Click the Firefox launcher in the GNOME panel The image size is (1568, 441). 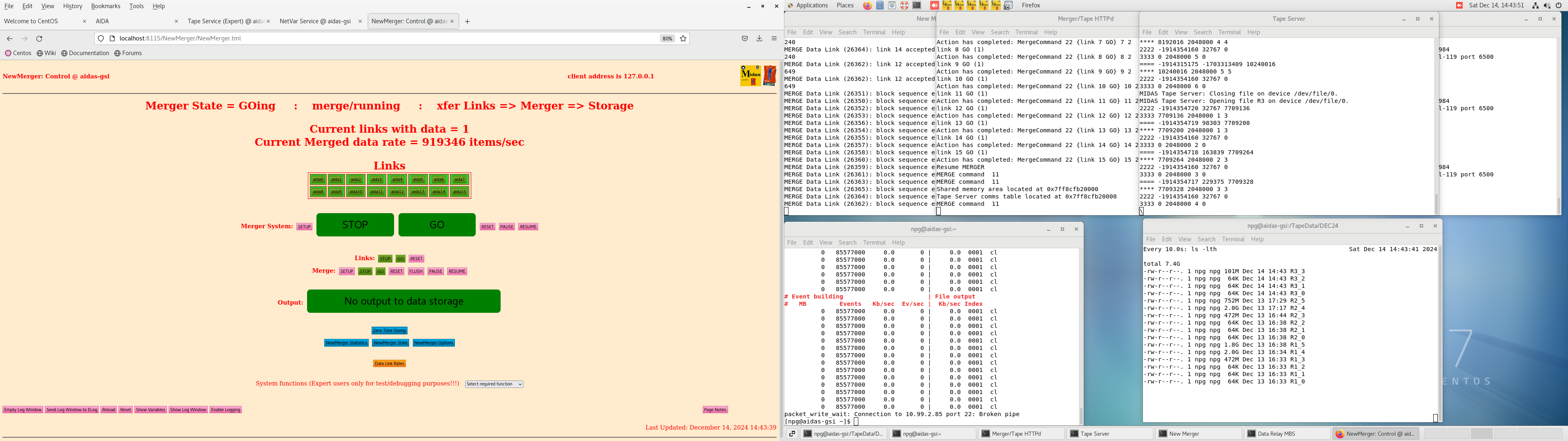click(x=867, y=5)
